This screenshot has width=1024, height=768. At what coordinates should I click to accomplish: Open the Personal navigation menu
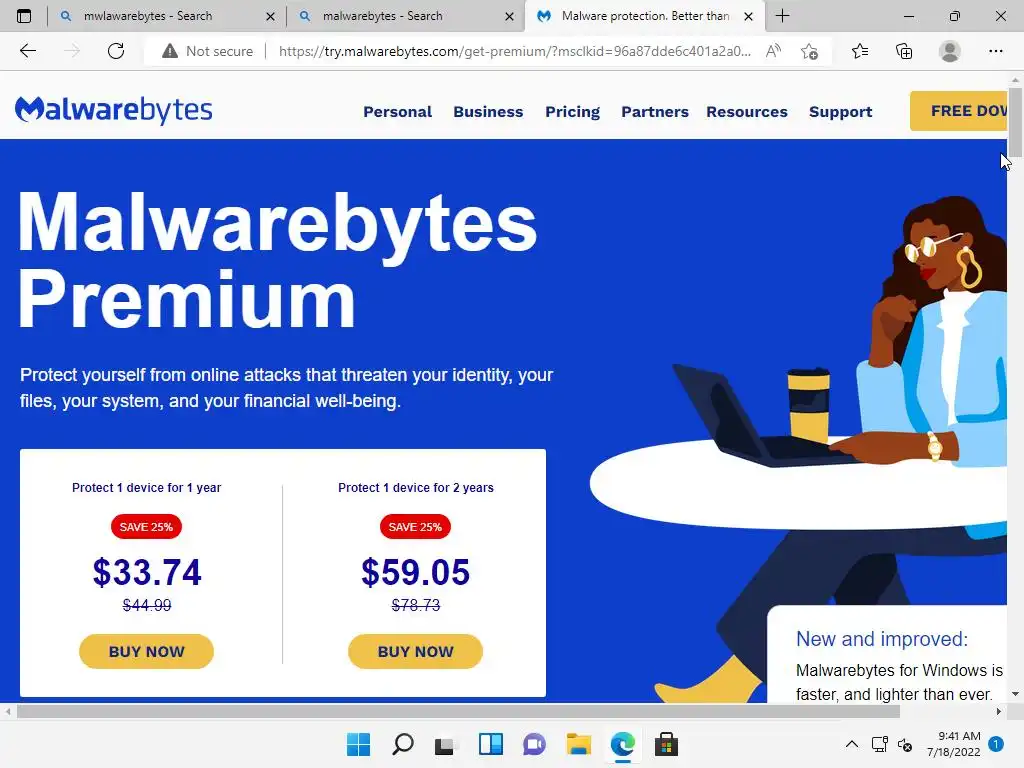click(398, 112)
